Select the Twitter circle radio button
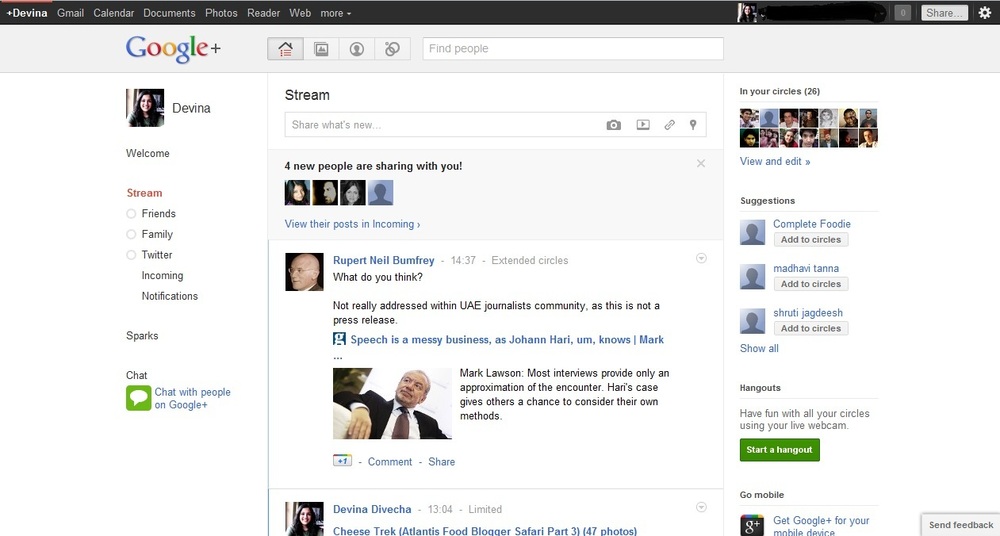This screenshot has width=1000, height=536. click(x=131, y=255)
